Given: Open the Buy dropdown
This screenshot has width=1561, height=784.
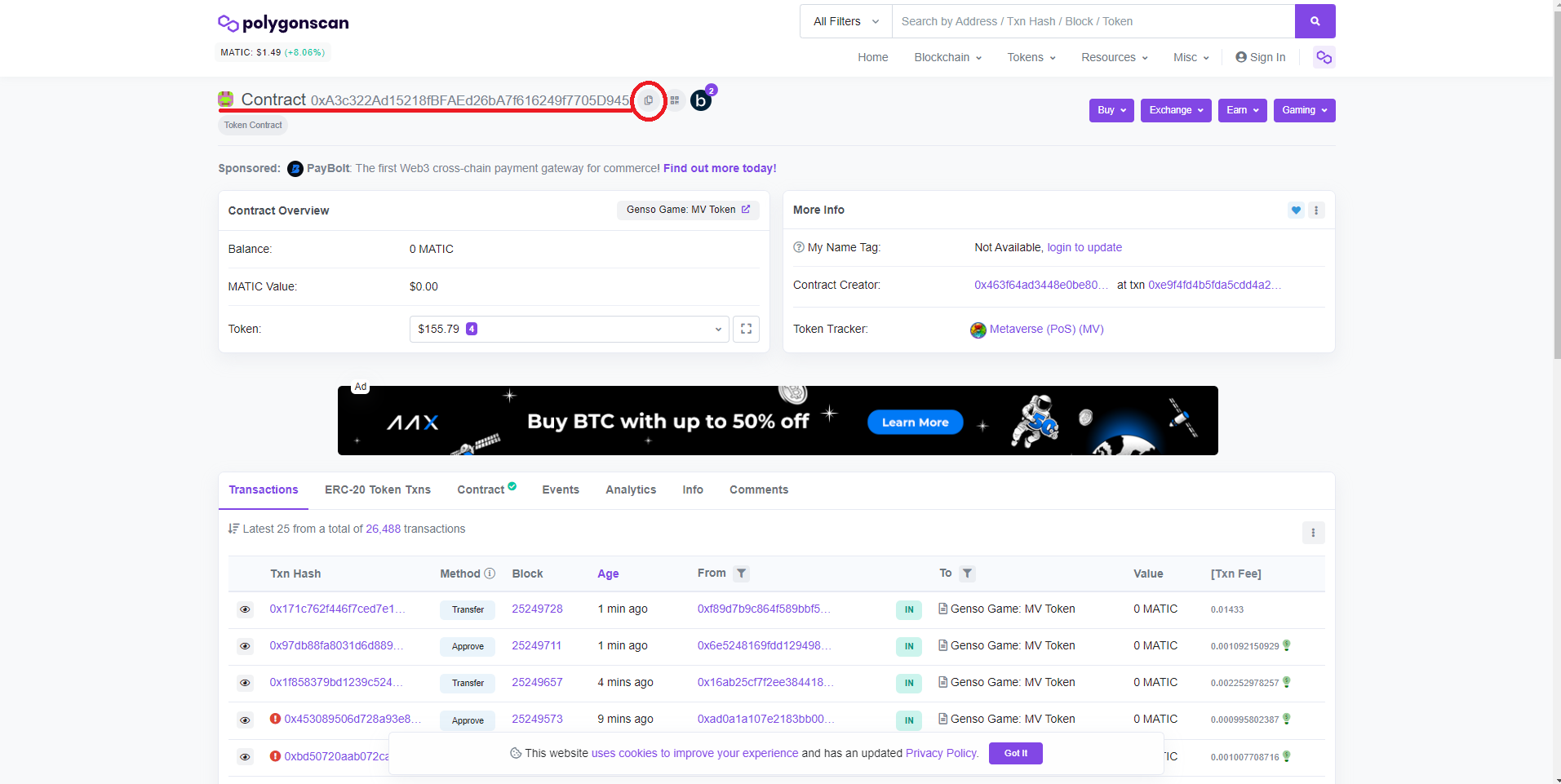Looking at the screenshot, I should coord(1111,110).
